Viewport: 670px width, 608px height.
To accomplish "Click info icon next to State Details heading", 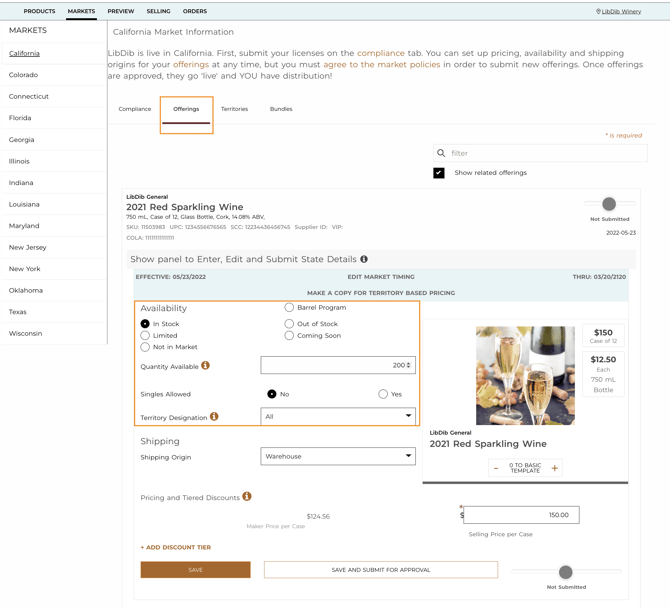I will click(x=364, y=259).
